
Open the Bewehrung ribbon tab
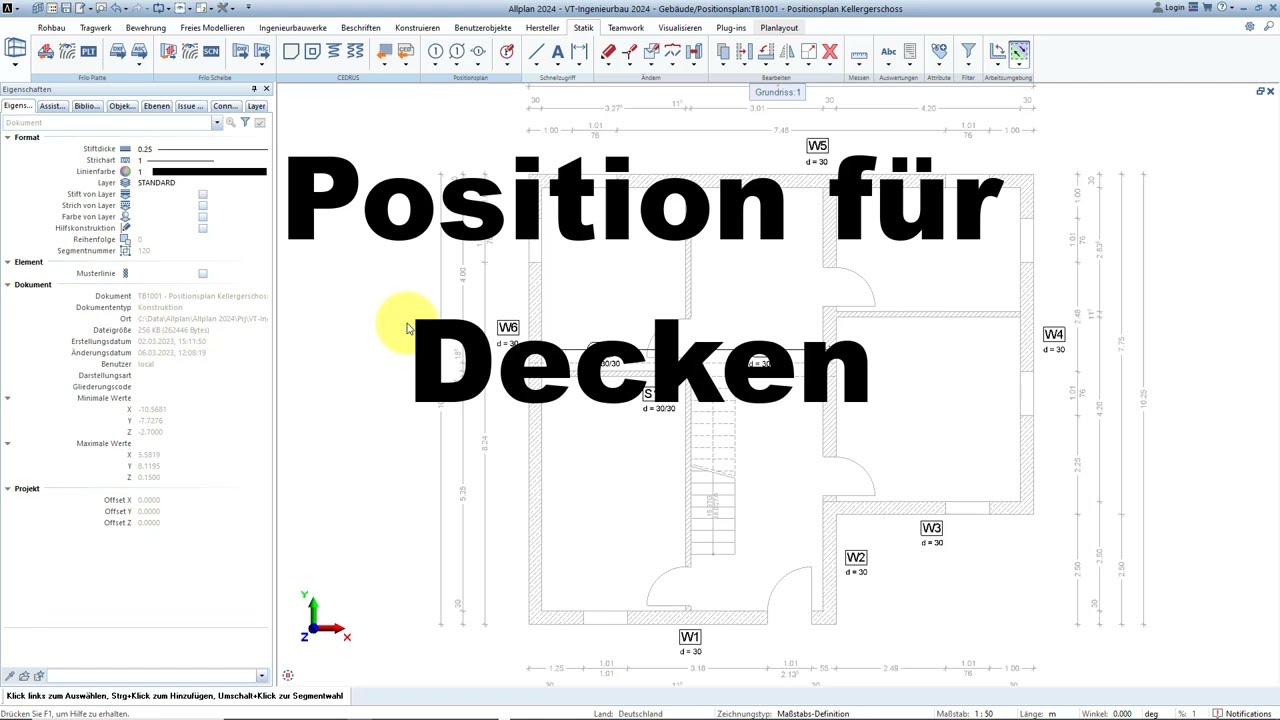(x=146, y=28)
